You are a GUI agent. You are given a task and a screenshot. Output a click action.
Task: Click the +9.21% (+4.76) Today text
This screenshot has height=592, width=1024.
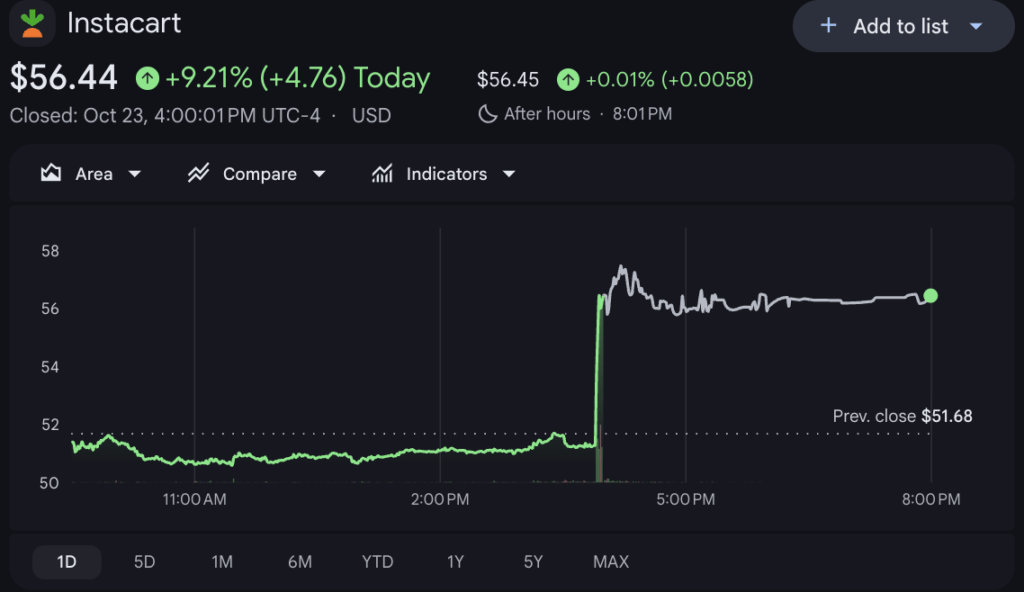(x=297, y=78)
